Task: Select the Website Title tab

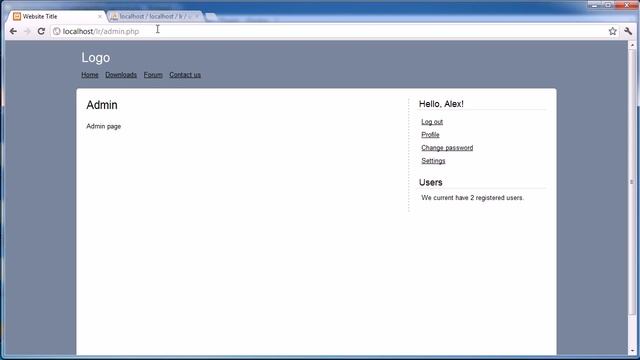Action: [x=57, y=16]
